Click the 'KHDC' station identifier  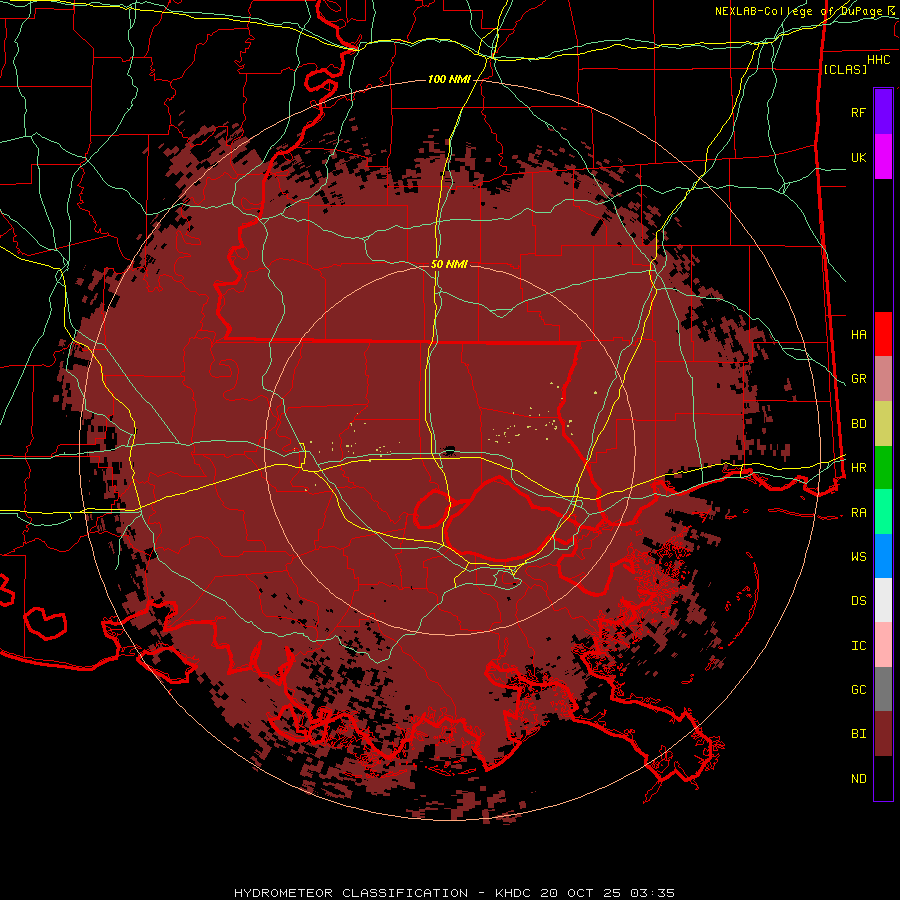[x=512, y=893]
